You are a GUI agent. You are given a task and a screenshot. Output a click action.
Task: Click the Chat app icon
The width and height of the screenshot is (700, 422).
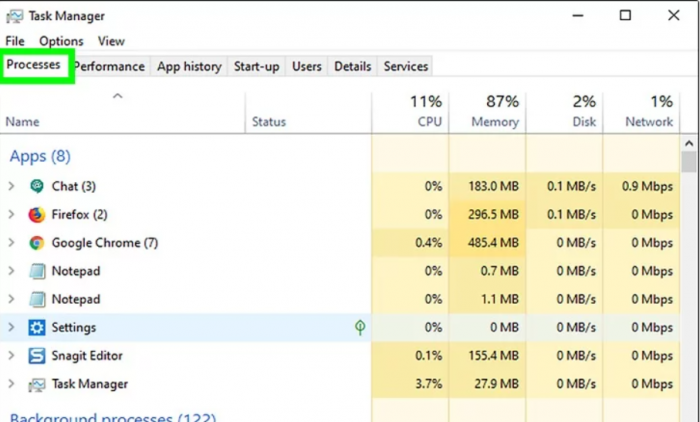click(x=37, y=186)
